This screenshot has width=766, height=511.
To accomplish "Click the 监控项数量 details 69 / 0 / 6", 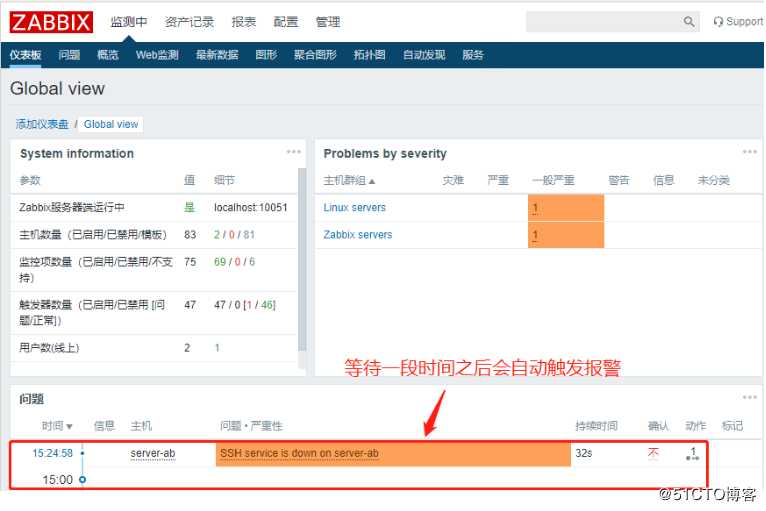I will pyautogui.click(x=234, y=262).
